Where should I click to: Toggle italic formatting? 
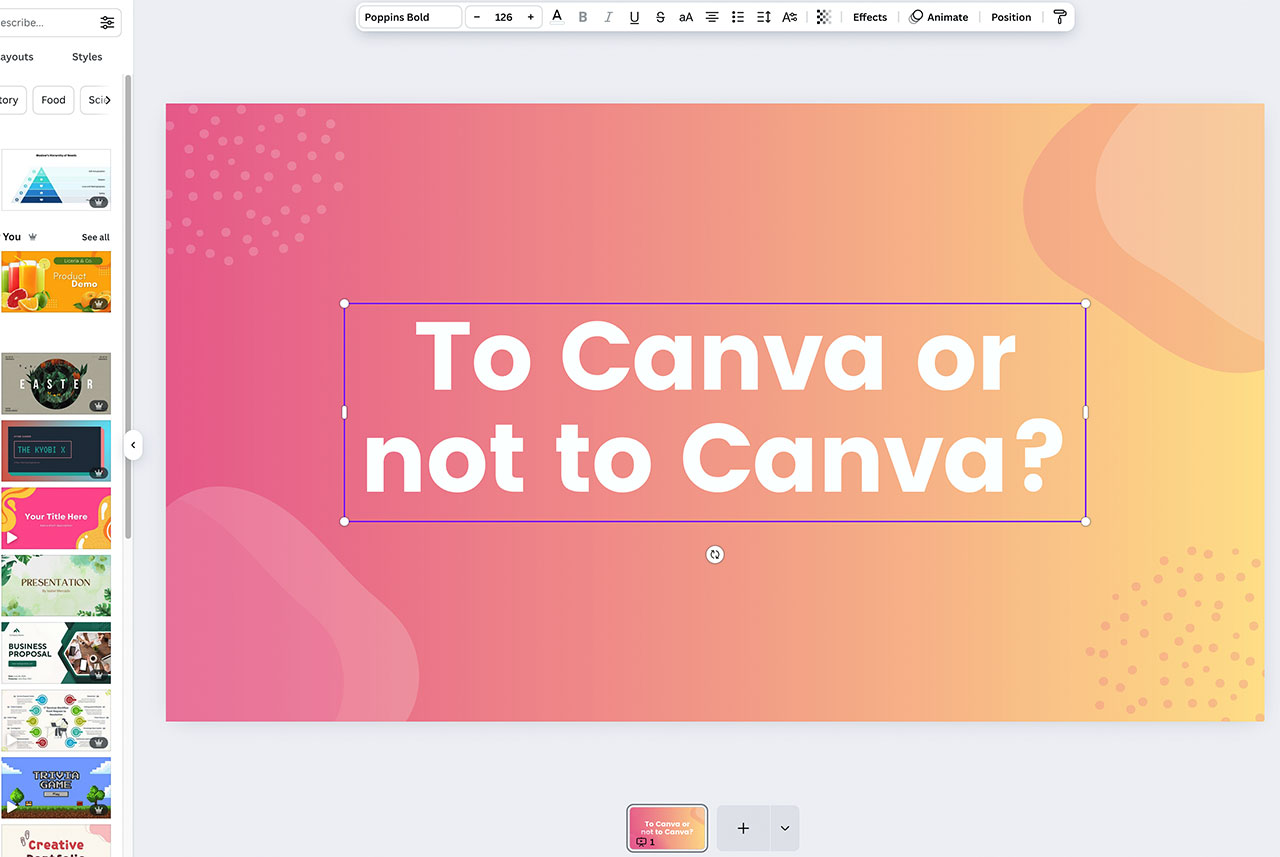(608, 17)
